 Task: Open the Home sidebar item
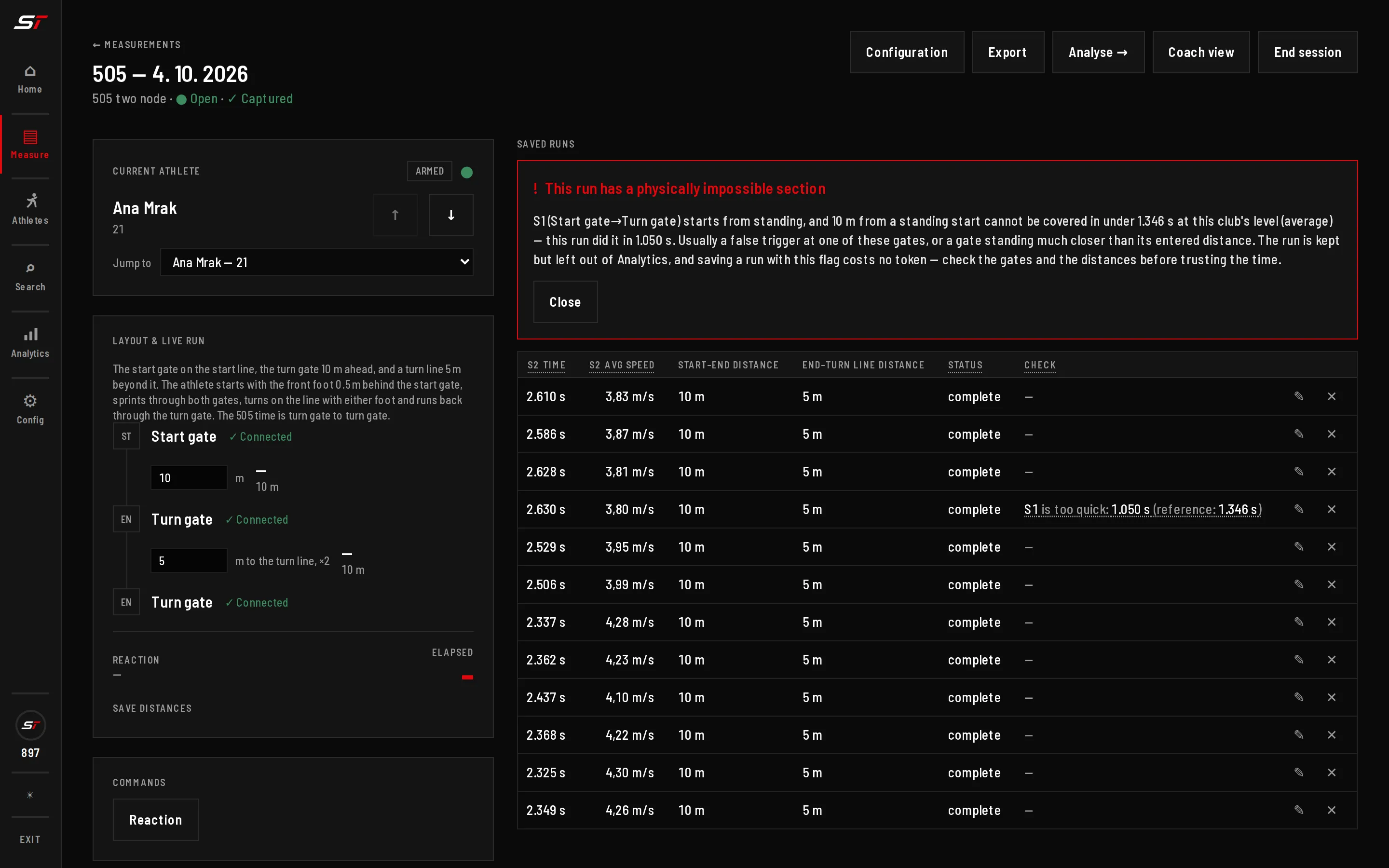pyautogui.click(x=30, y=79)
